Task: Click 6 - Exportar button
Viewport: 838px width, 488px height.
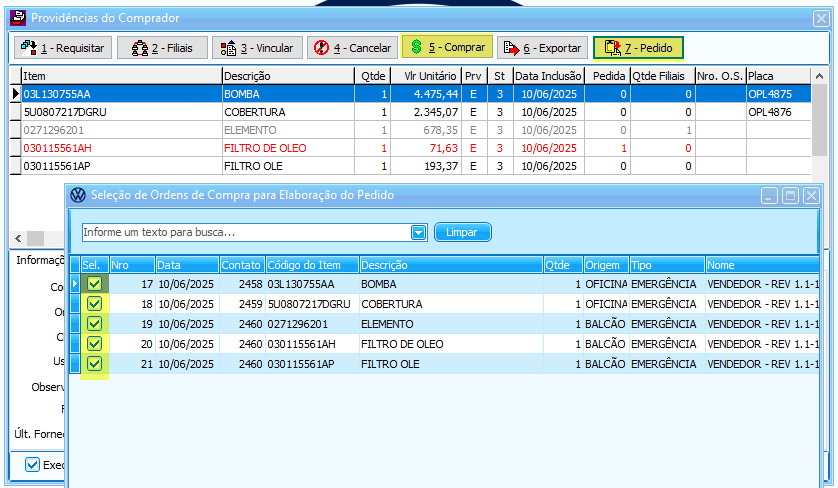Action: 542,48
